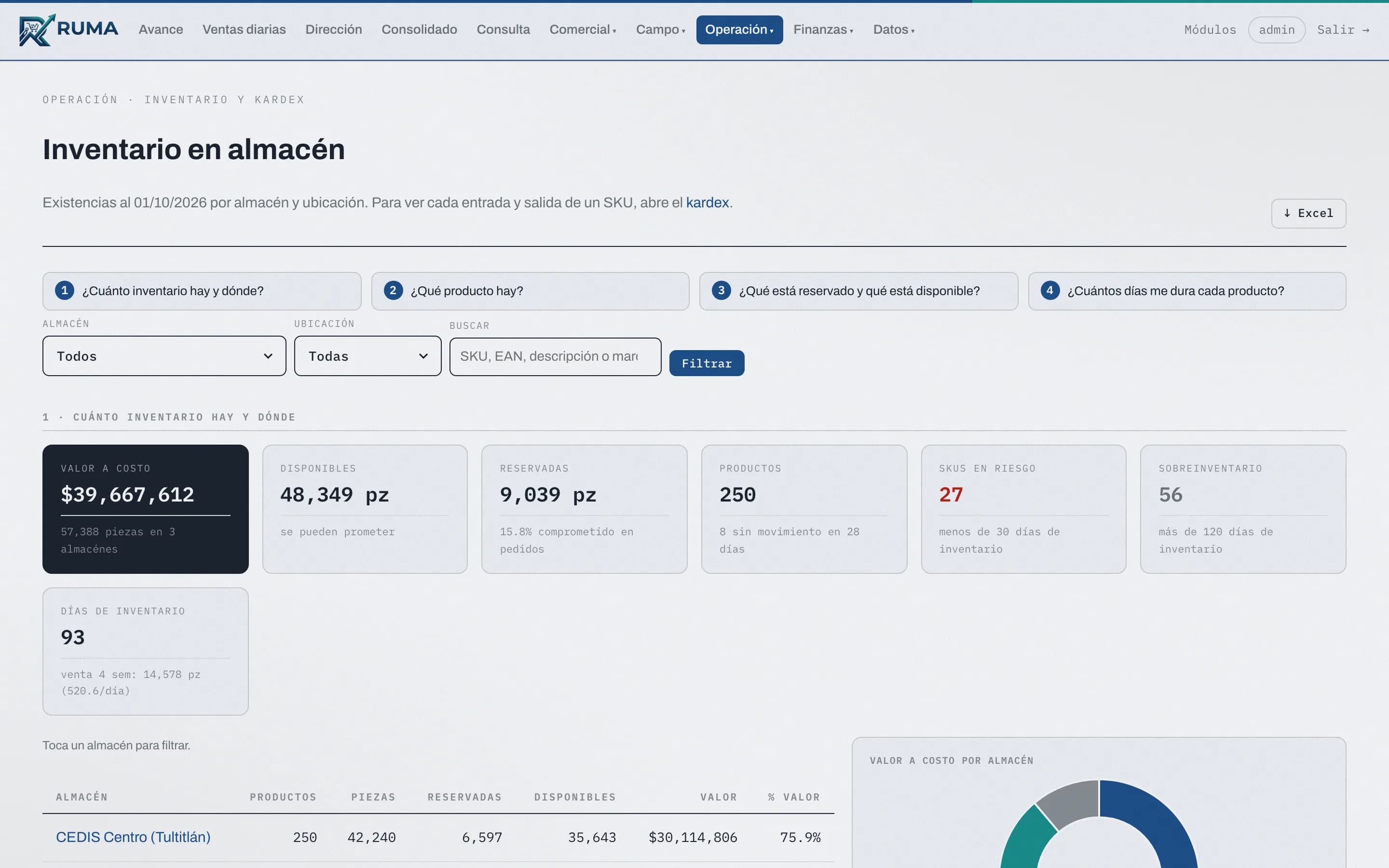Expand the Operación dropdown menu
The image size is (1389, 868).
739,30
